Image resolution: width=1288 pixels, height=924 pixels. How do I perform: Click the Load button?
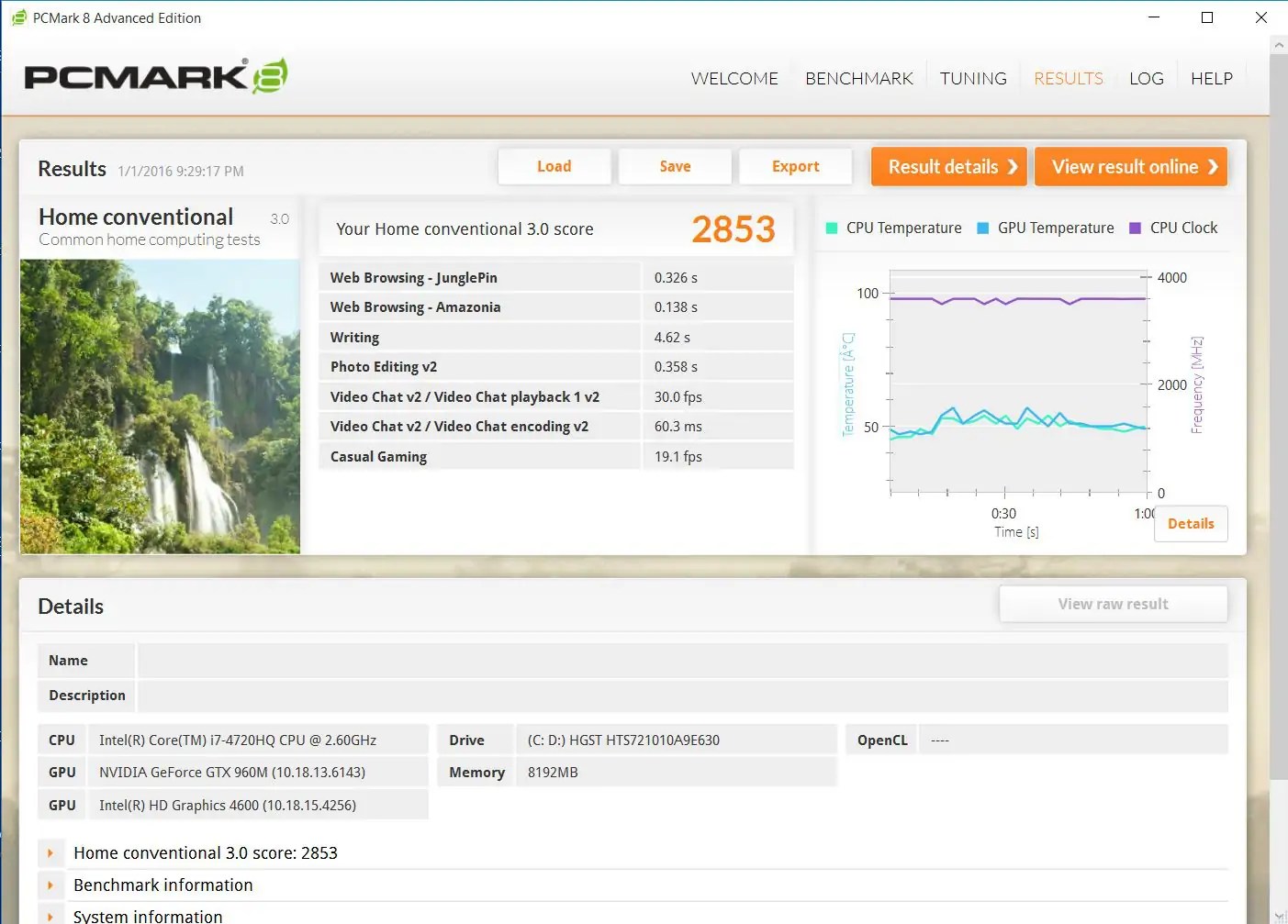[554, 166]
